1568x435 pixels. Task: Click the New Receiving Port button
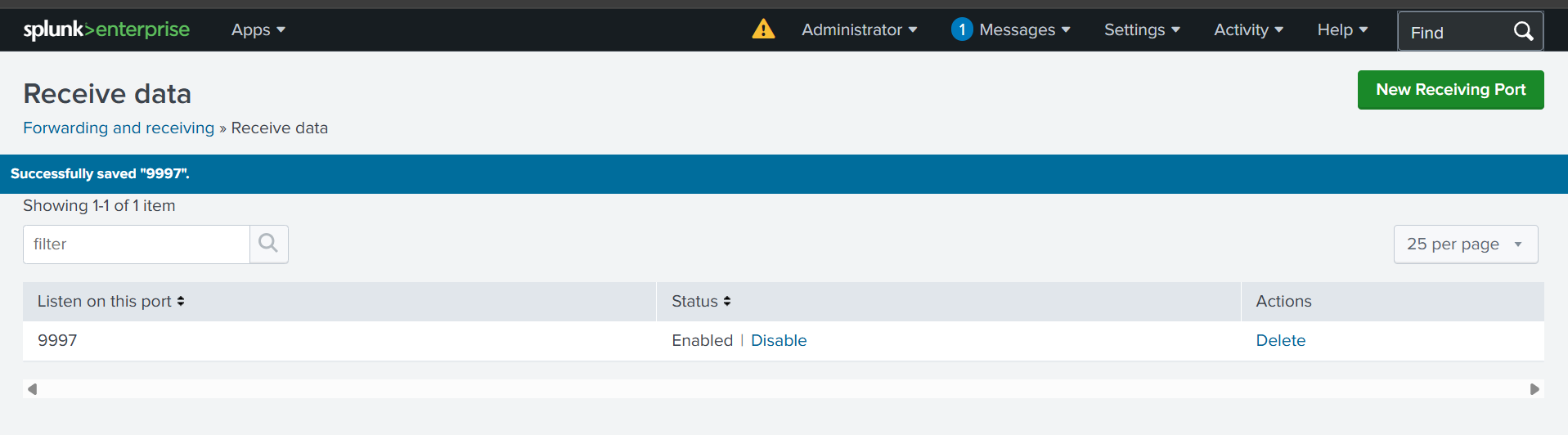pos(1450,89)
